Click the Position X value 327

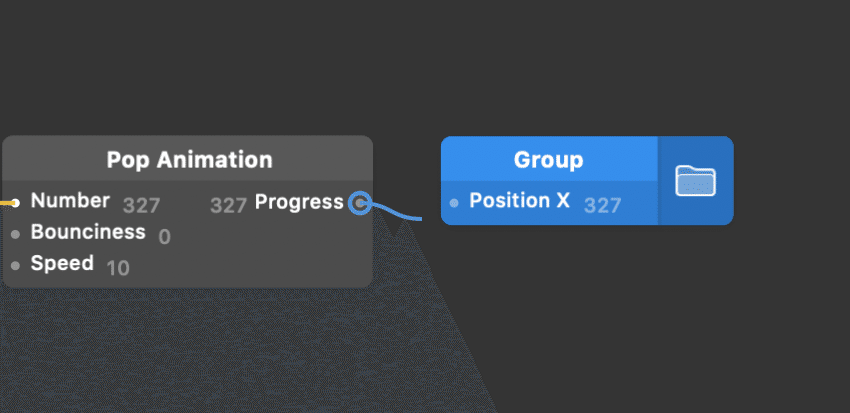tap(602, 206)
